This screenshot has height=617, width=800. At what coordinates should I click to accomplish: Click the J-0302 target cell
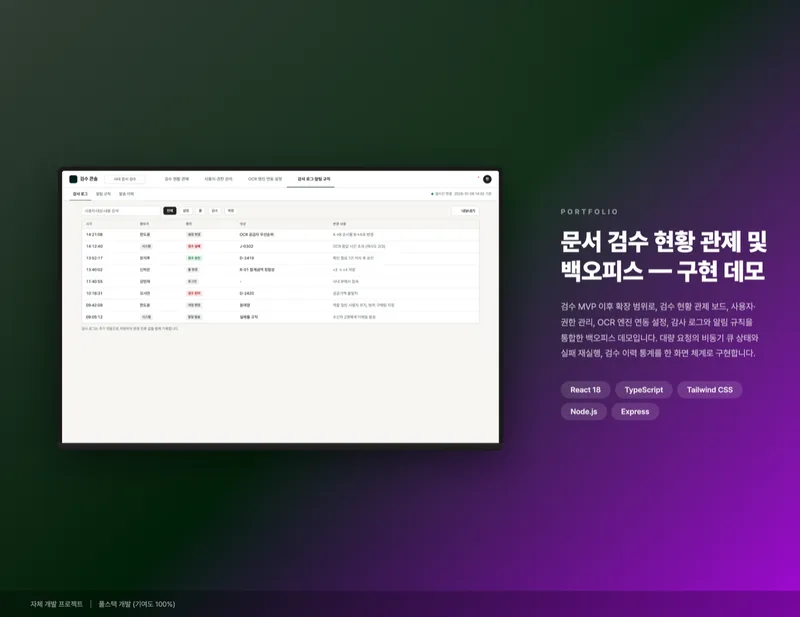point(246,246)
